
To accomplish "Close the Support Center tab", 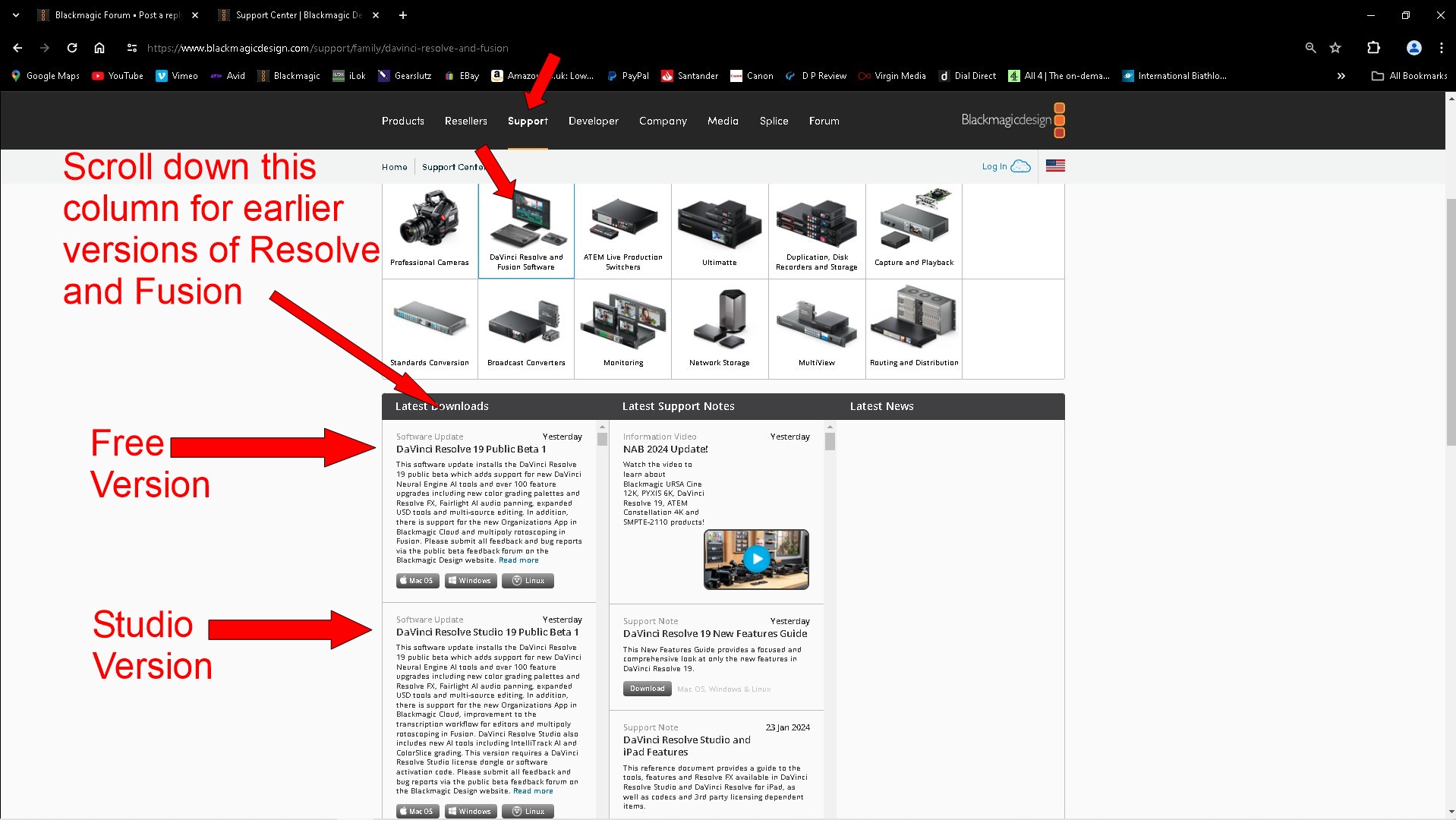I will tap(376, 15).
